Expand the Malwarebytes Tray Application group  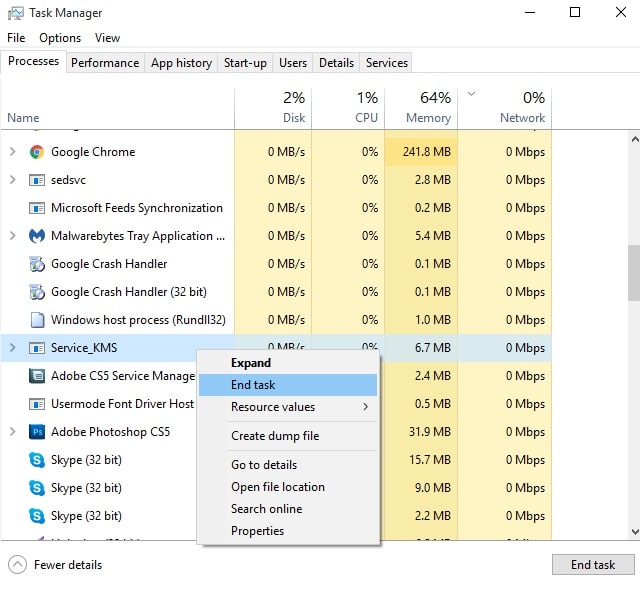click(x=13, y=236)
